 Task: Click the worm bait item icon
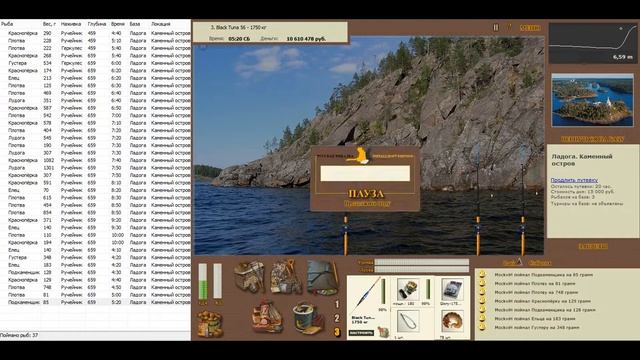click(x=452, y=322)
